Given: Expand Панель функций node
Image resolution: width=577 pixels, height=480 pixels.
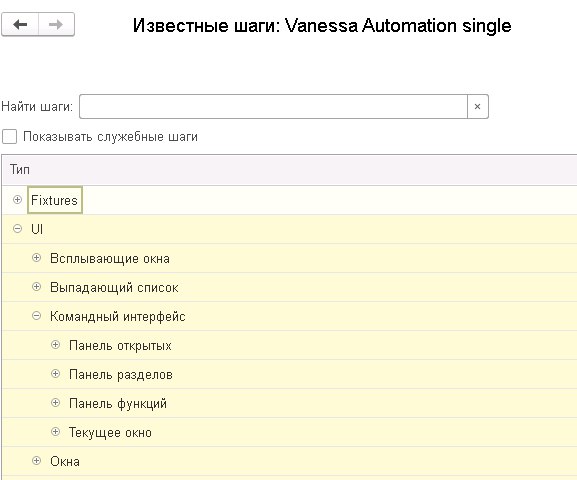Looking at the screenshot, I should [55, 402].
